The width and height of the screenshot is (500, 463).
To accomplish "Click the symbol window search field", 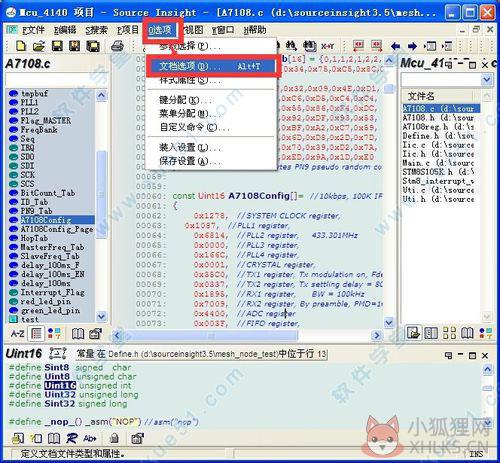I will [x=56, y=80].
